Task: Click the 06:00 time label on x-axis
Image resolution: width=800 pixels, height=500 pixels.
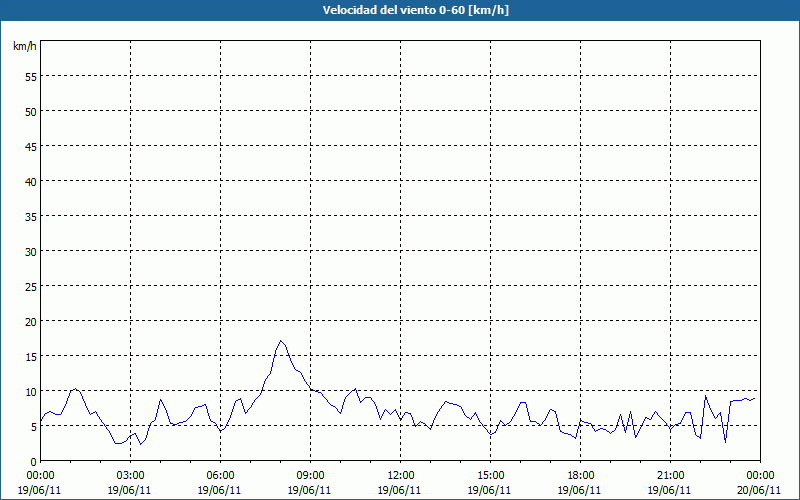Action: coord(220,476)
